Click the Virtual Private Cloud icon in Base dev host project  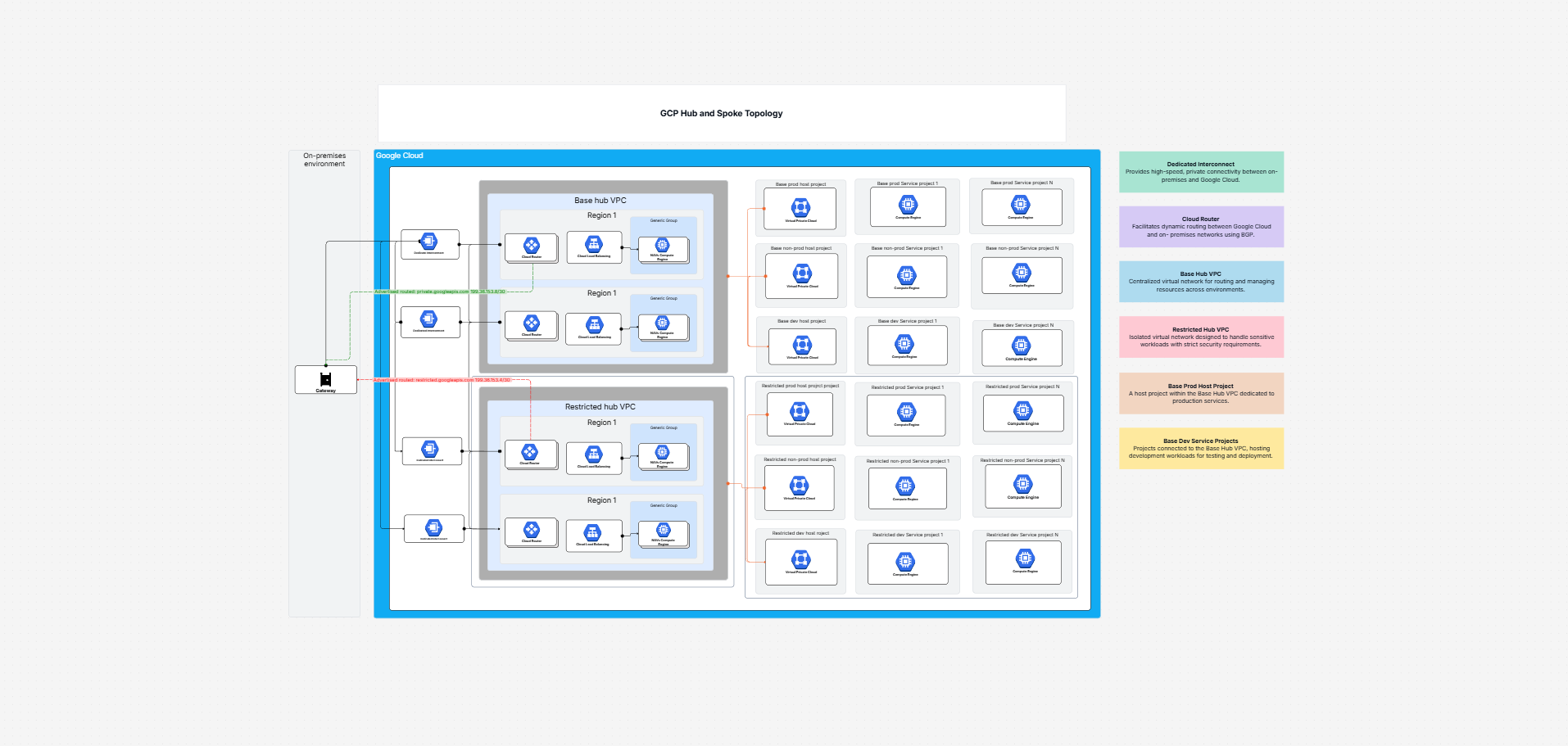802,344
